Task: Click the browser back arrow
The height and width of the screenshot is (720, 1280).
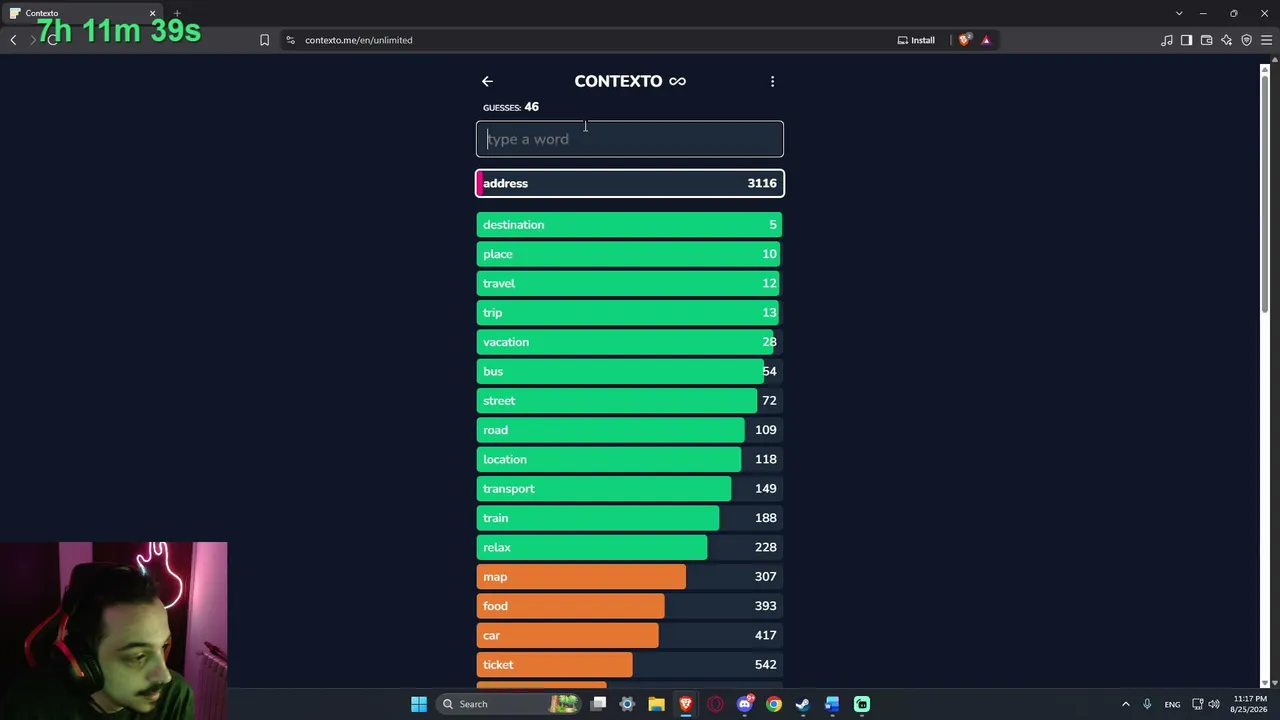Action: tap(13, 40)
